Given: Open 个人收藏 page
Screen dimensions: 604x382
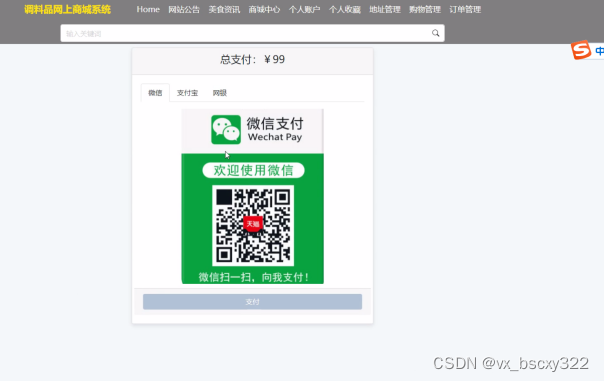Looking at the screenshot, I should [345, 10].
